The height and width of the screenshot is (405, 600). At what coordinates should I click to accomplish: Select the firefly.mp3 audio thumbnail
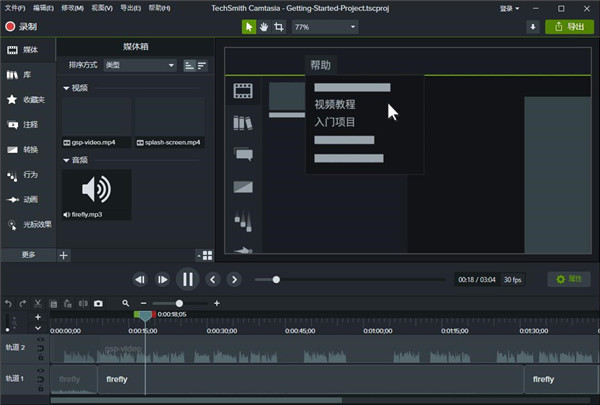point(95,190)
